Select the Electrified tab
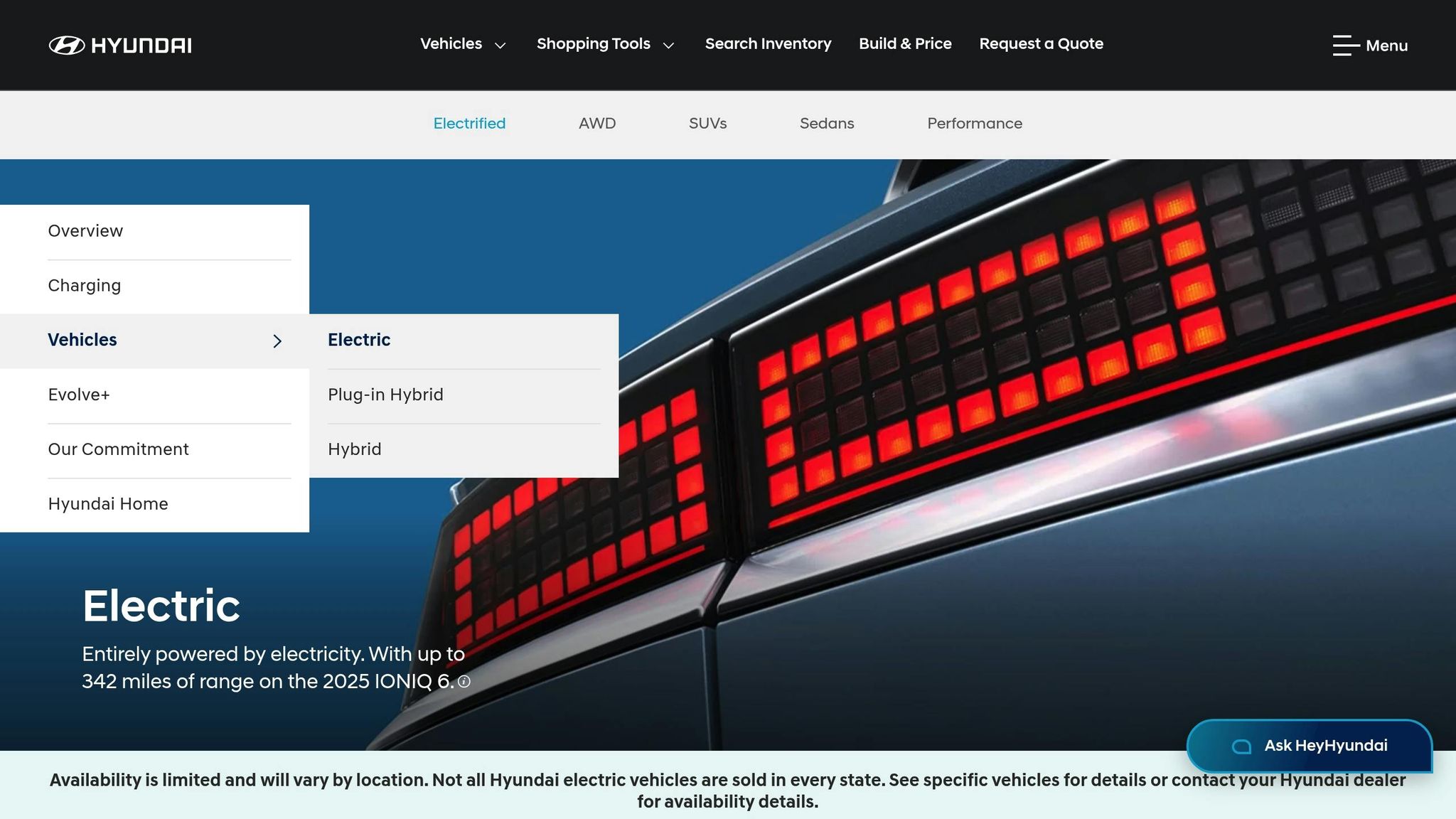 (469, 124)
